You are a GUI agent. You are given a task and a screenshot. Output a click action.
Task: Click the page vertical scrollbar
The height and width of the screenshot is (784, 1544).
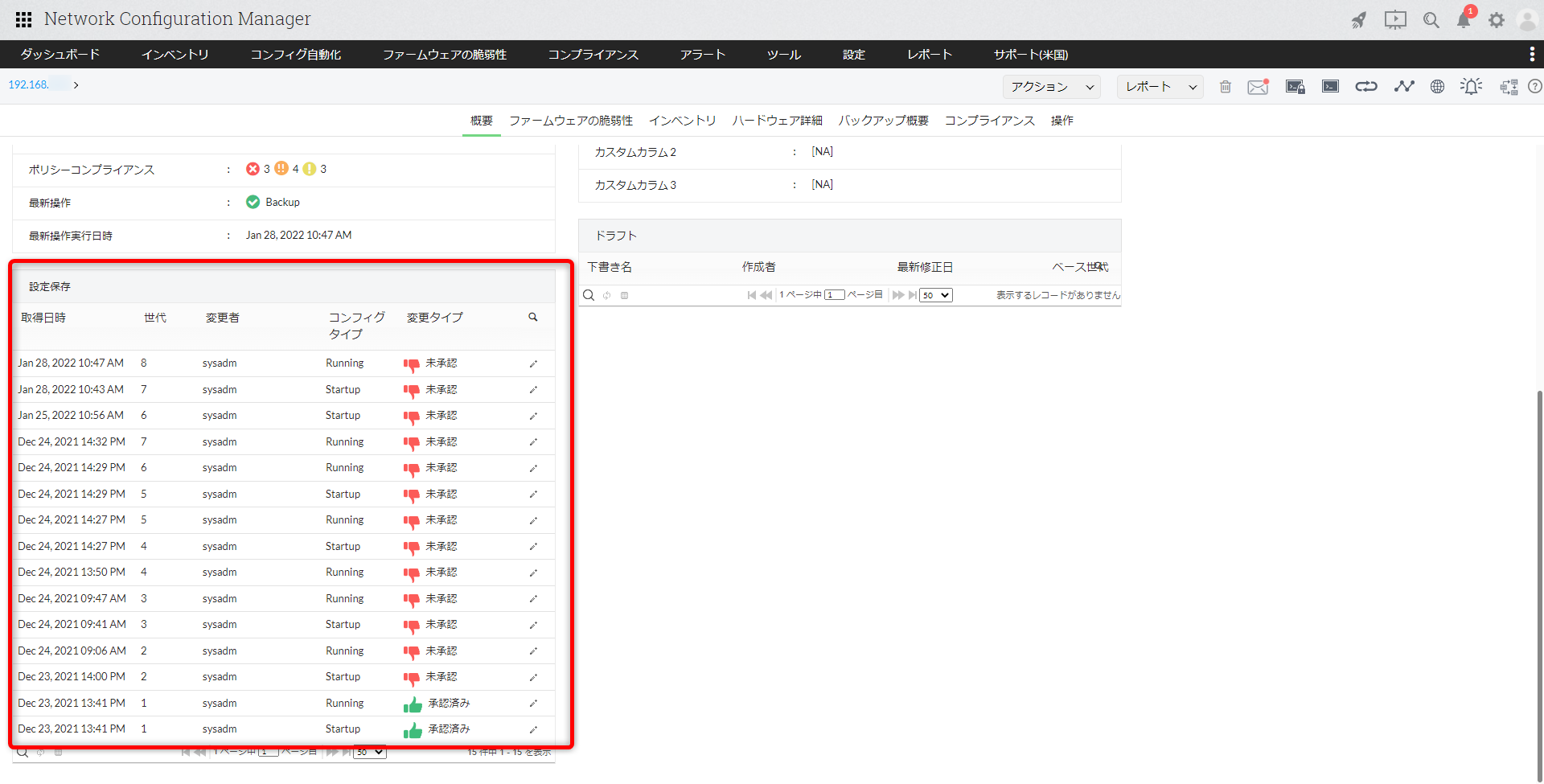click(1539, 585)
